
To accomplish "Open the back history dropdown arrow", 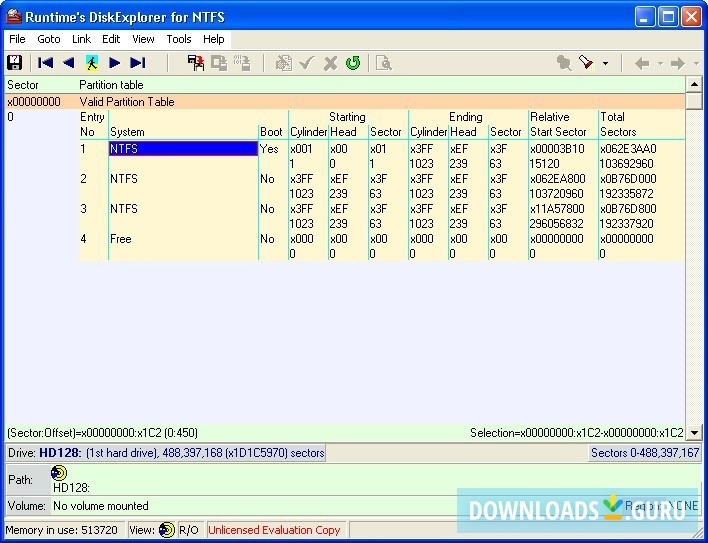I will tap(660, 63).
